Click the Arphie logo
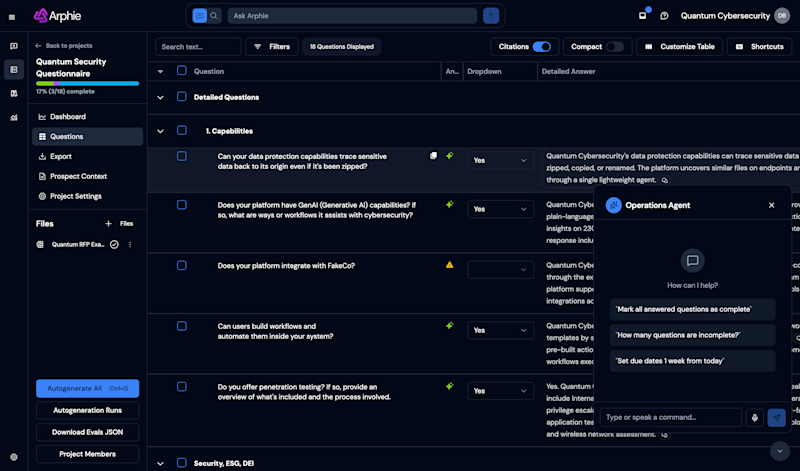Image resolution: width=800 pixels, height=471 pixels. click(57, 16)
